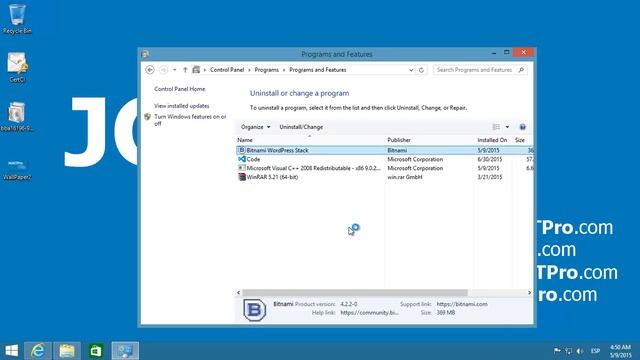Screen dimensions: 640x360
Task: Click the 3/21/2015 installed date cell
Action: tap(489, 177)
